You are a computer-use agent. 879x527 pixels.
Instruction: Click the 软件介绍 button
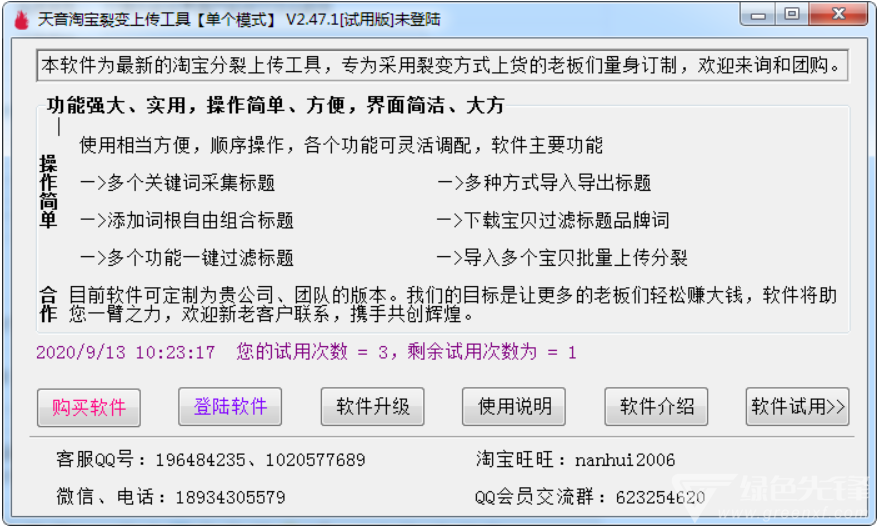tap(656, 406)
